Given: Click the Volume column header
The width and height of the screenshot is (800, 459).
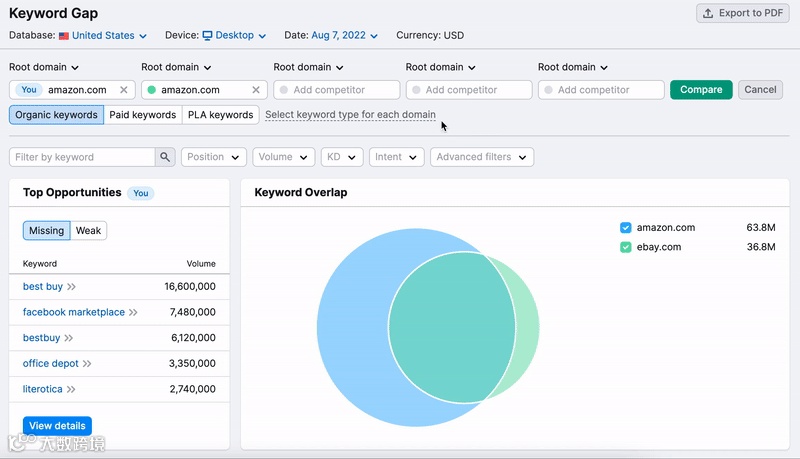Looking at the screenshot, I should [201, 264].
